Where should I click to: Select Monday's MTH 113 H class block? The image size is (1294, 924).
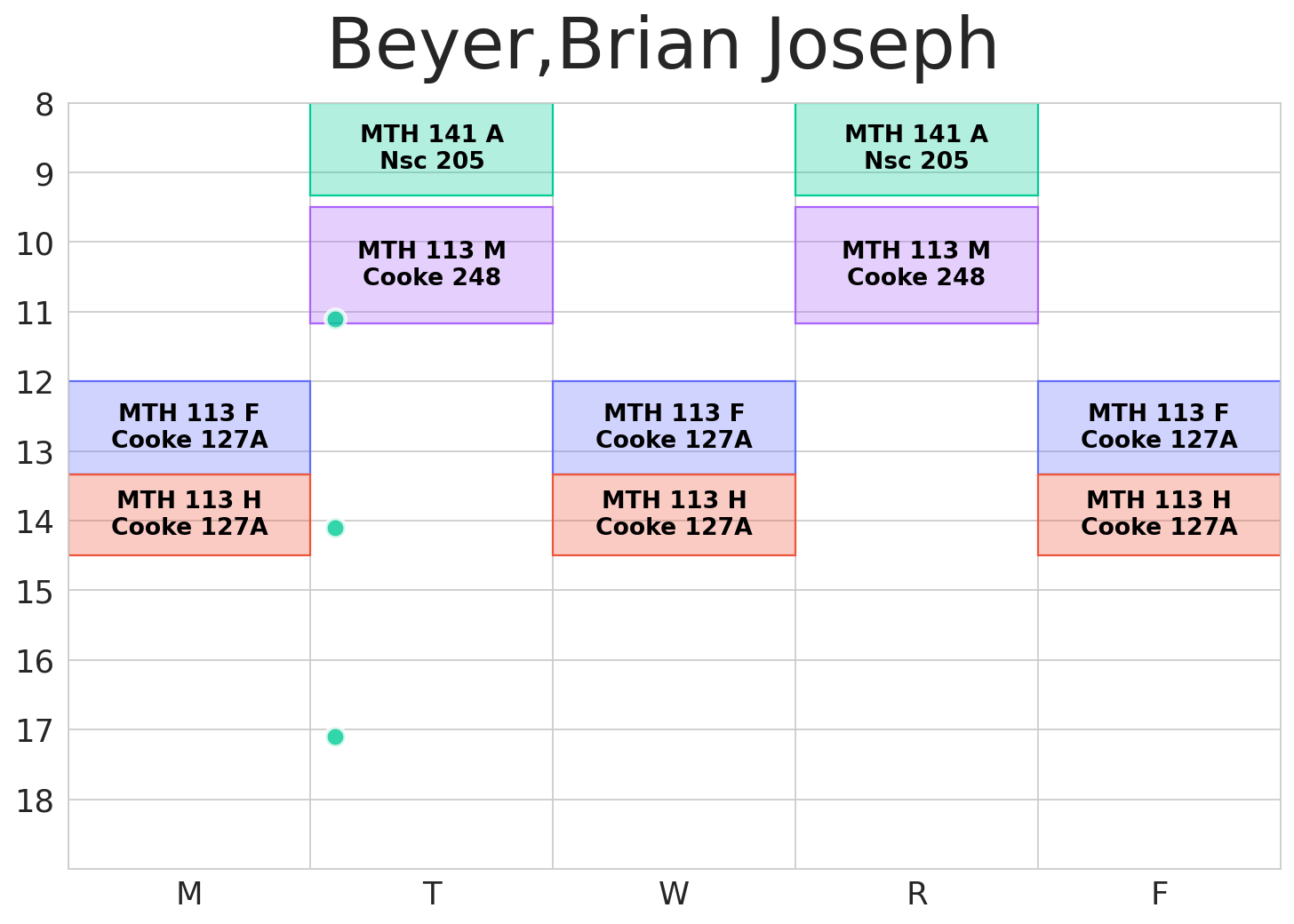189,514
